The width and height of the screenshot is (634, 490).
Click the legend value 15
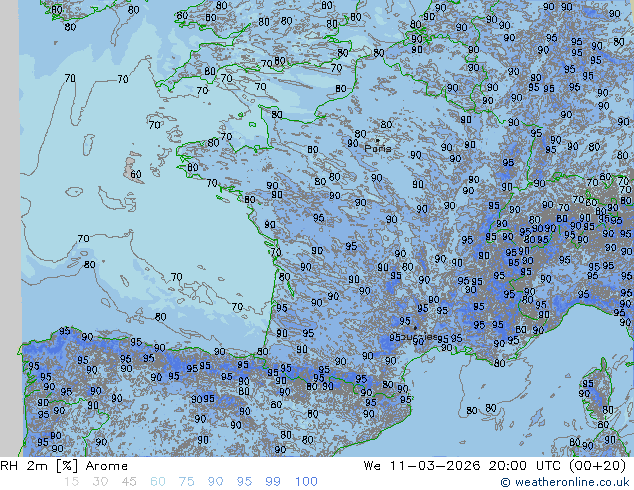(x=71, y=482)
